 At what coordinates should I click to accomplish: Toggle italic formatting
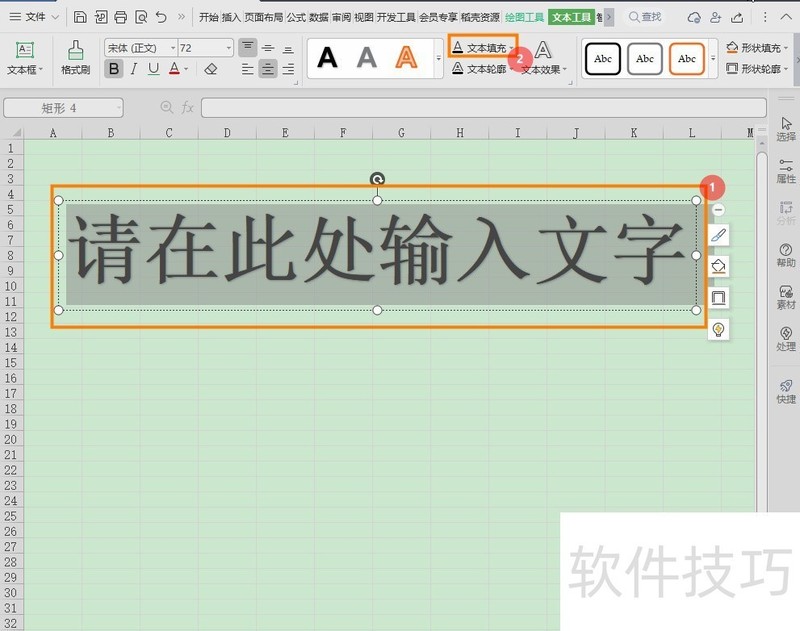click(x=133, y=68)
